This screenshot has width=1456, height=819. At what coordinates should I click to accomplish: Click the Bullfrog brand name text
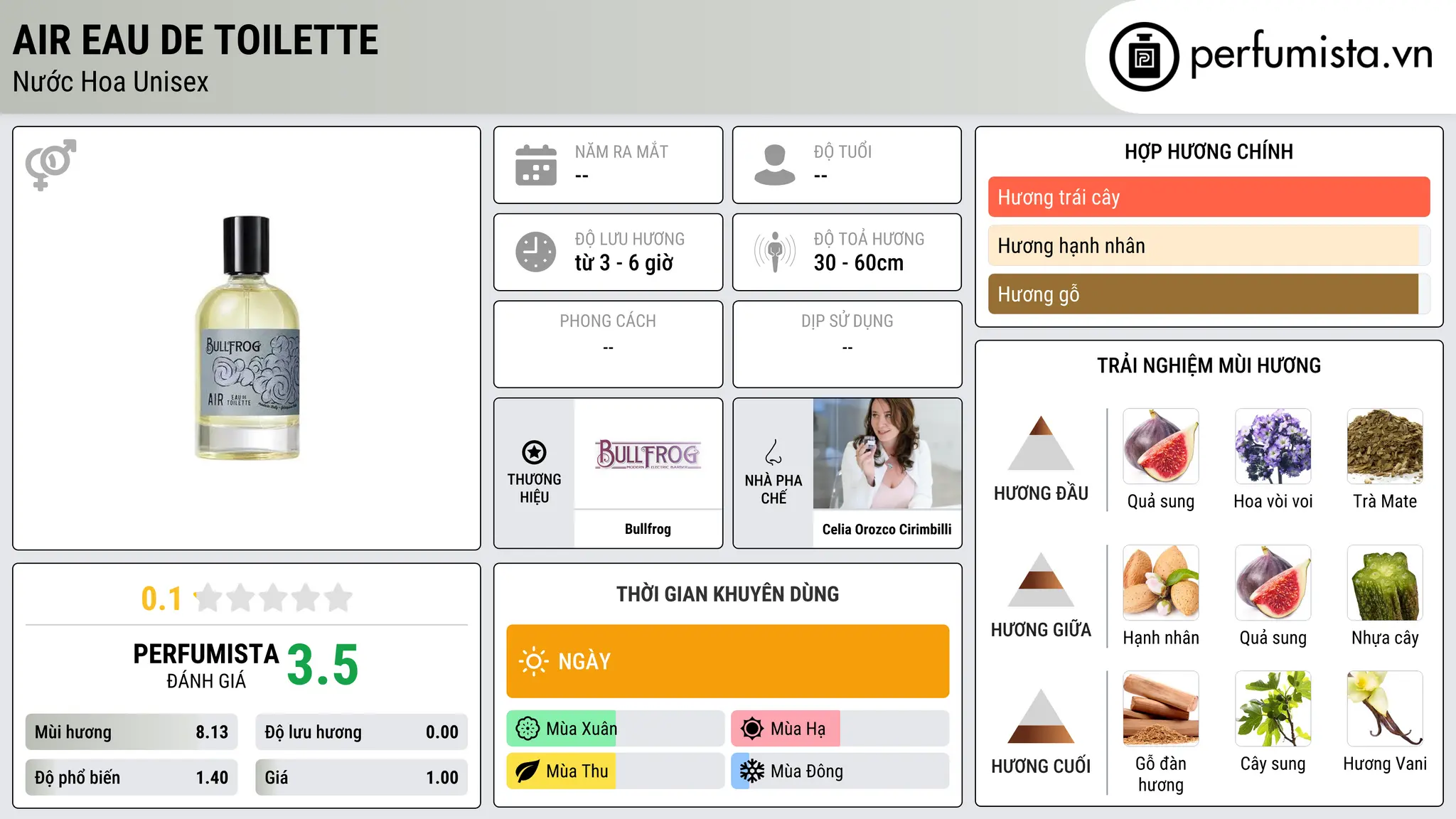648,529
